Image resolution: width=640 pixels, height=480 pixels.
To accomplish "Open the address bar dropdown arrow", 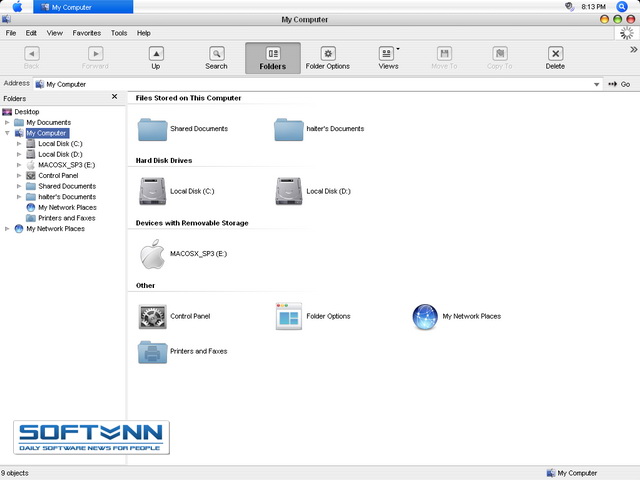I will (596, 84).
